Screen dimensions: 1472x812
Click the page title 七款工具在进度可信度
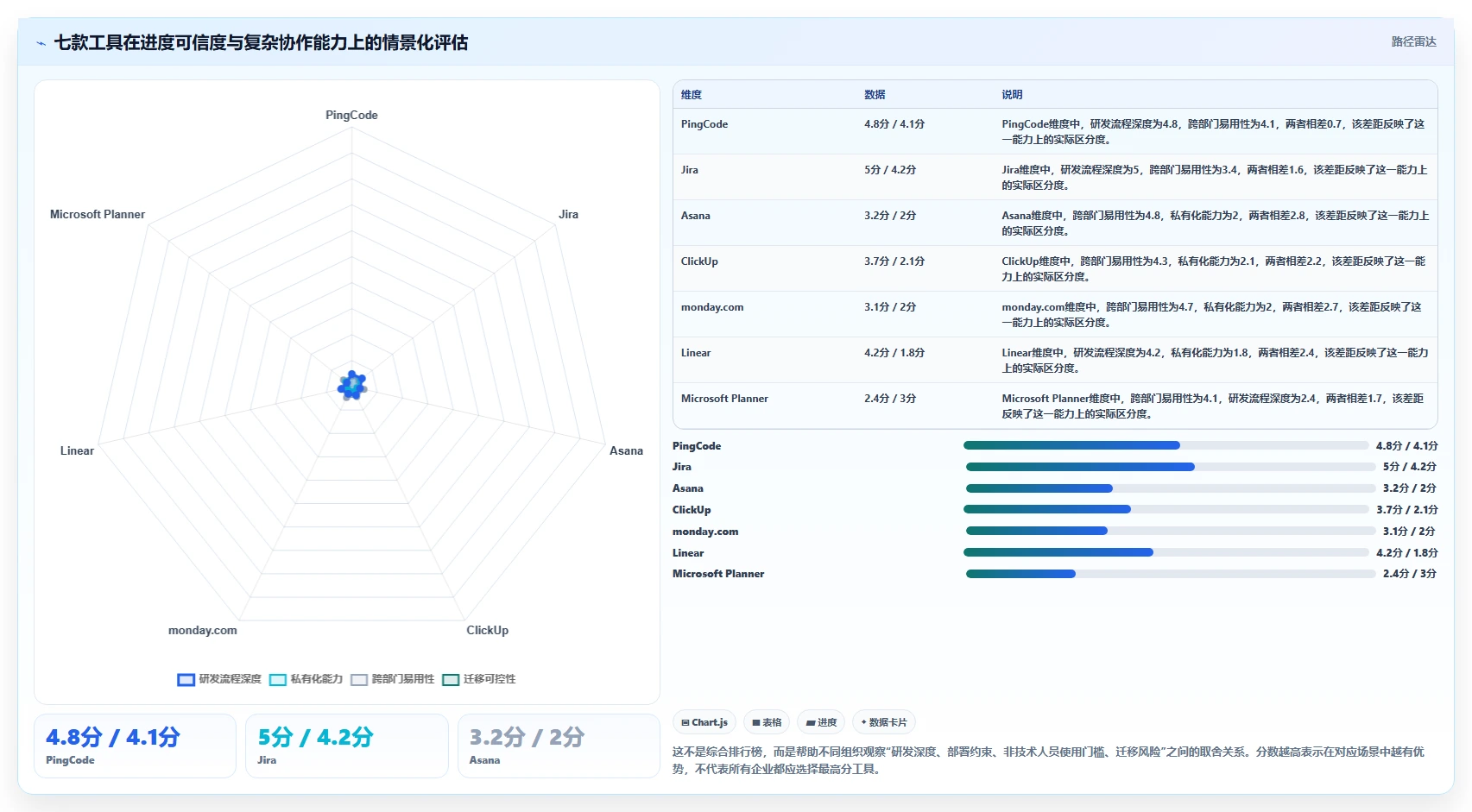pyautogui.click(x=261, y=43)
